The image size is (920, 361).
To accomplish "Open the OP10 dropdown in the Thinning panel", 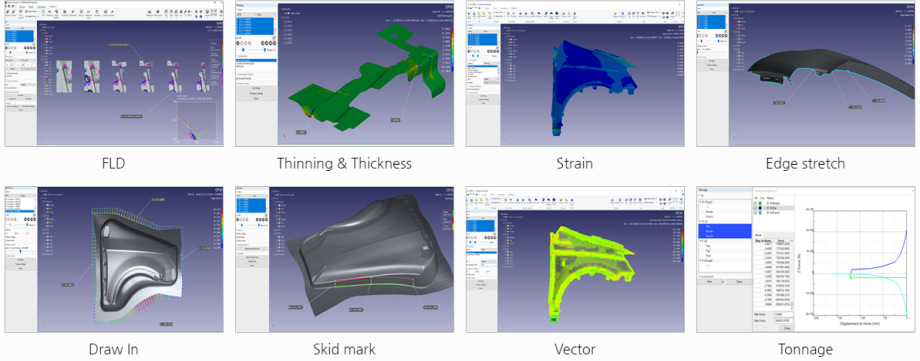I will pyautogui.click(x=245, y=15).
